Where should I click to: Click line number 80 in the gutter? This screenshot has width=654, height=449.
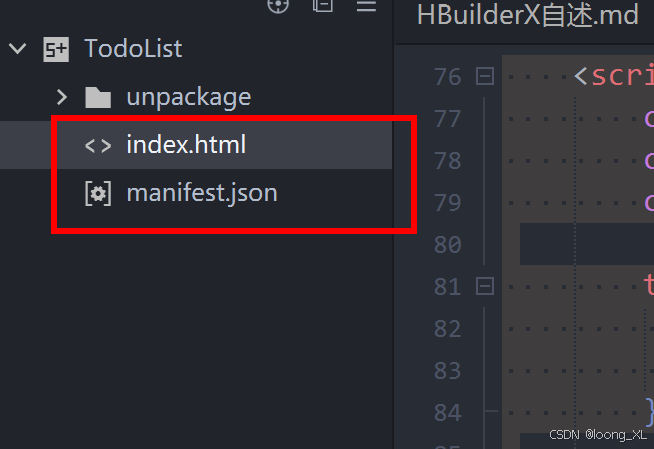coord(448,244)
